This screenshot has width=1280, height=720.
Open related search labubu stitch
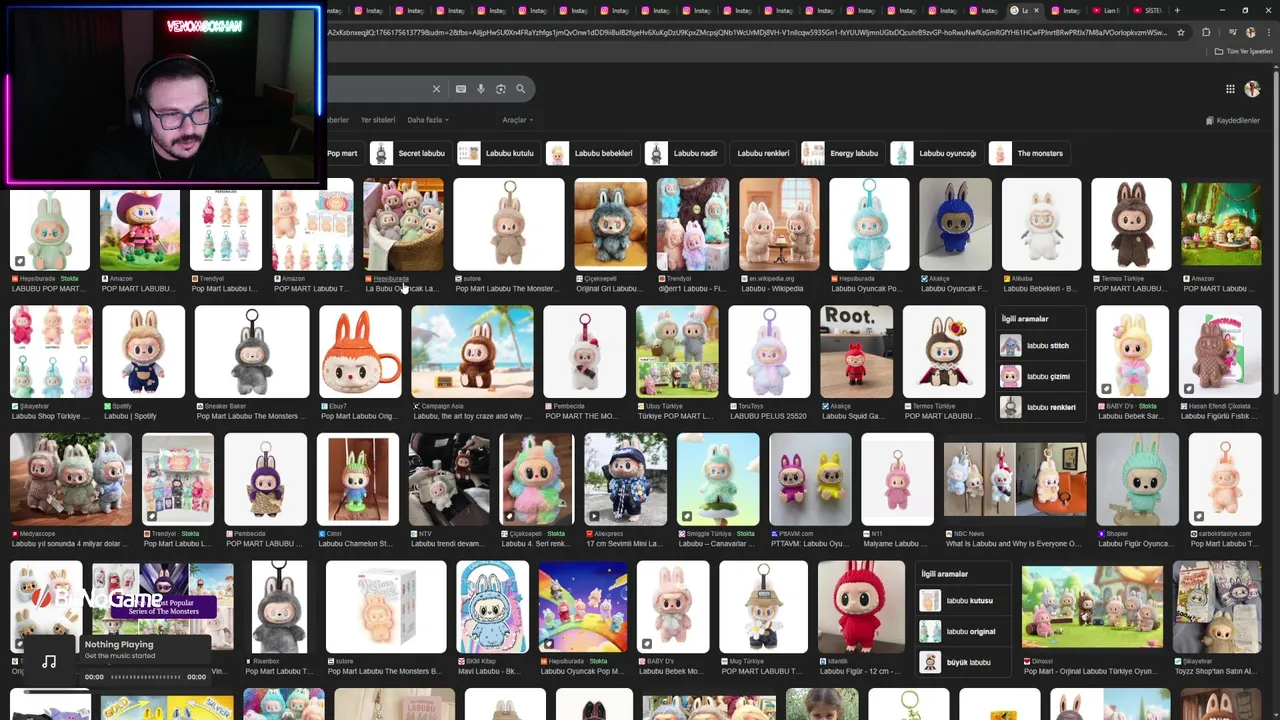(x=1039, y=346)
